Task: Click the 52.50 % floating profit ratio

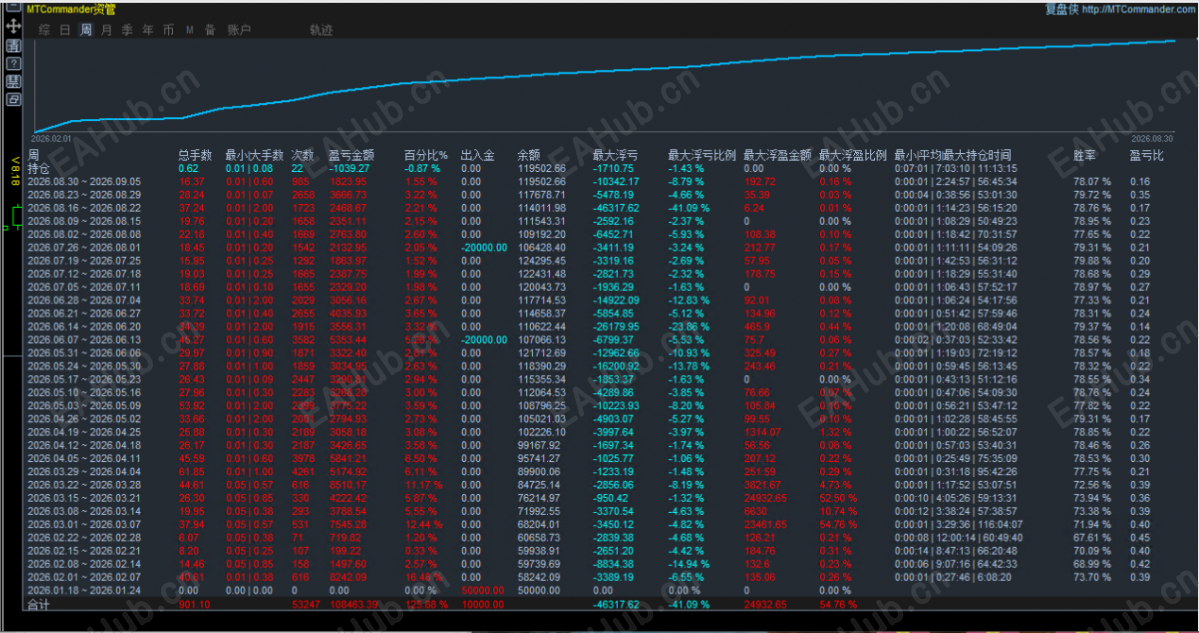Action: click(838, 498)
